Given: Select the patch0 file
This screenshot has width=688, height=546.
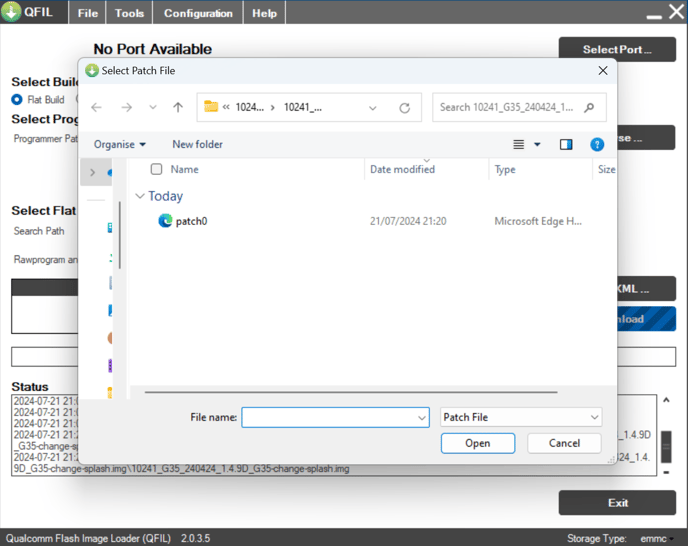Looking at the screenshot, I should pyautogui.click(x=191, y=221).
